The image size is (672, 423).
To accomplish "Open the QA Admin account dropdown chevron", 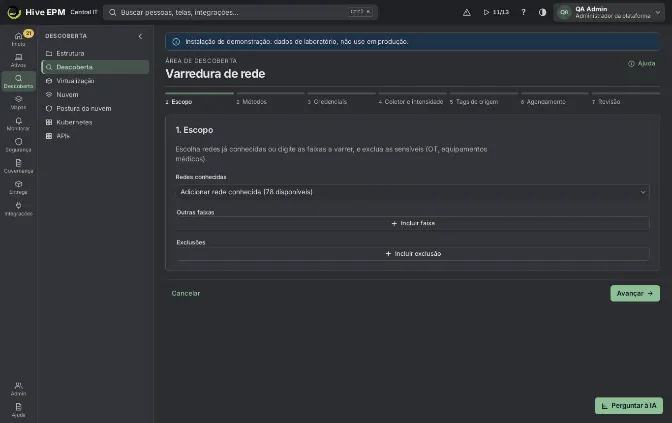I will pyautogui.click(x=658, y=12).
